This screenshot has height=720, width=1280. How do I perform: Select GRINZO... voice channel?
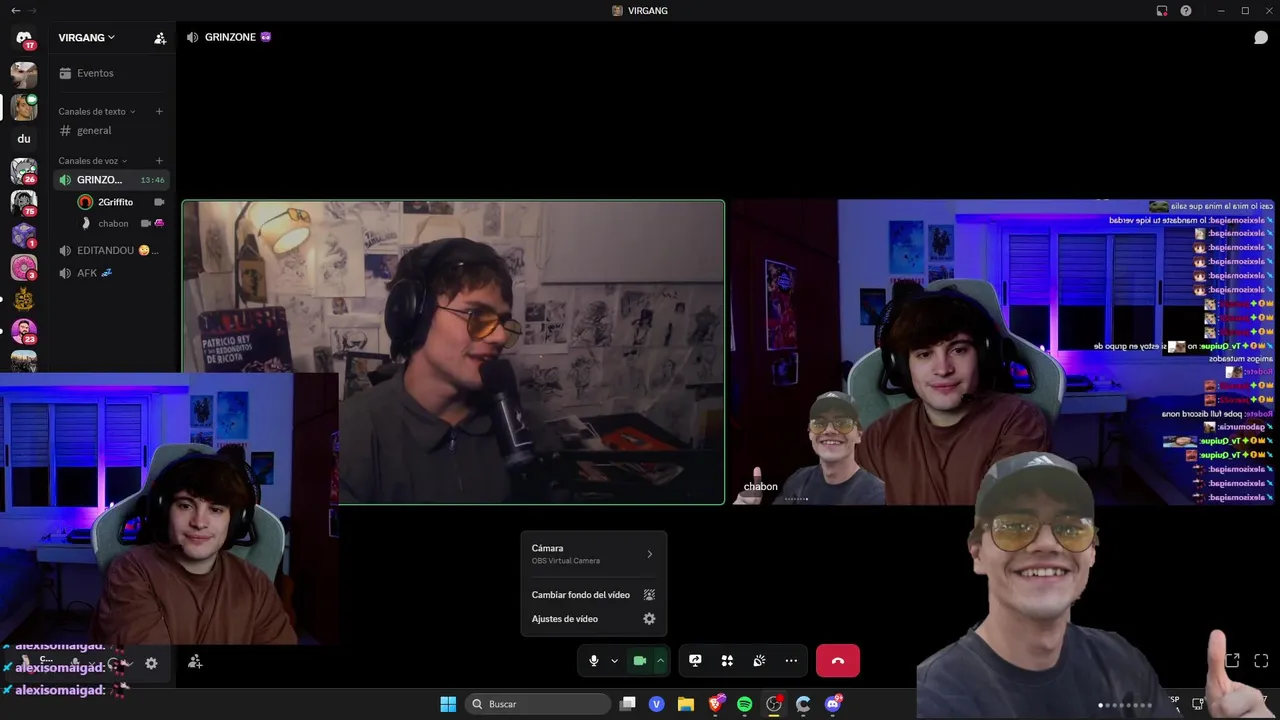111,180
